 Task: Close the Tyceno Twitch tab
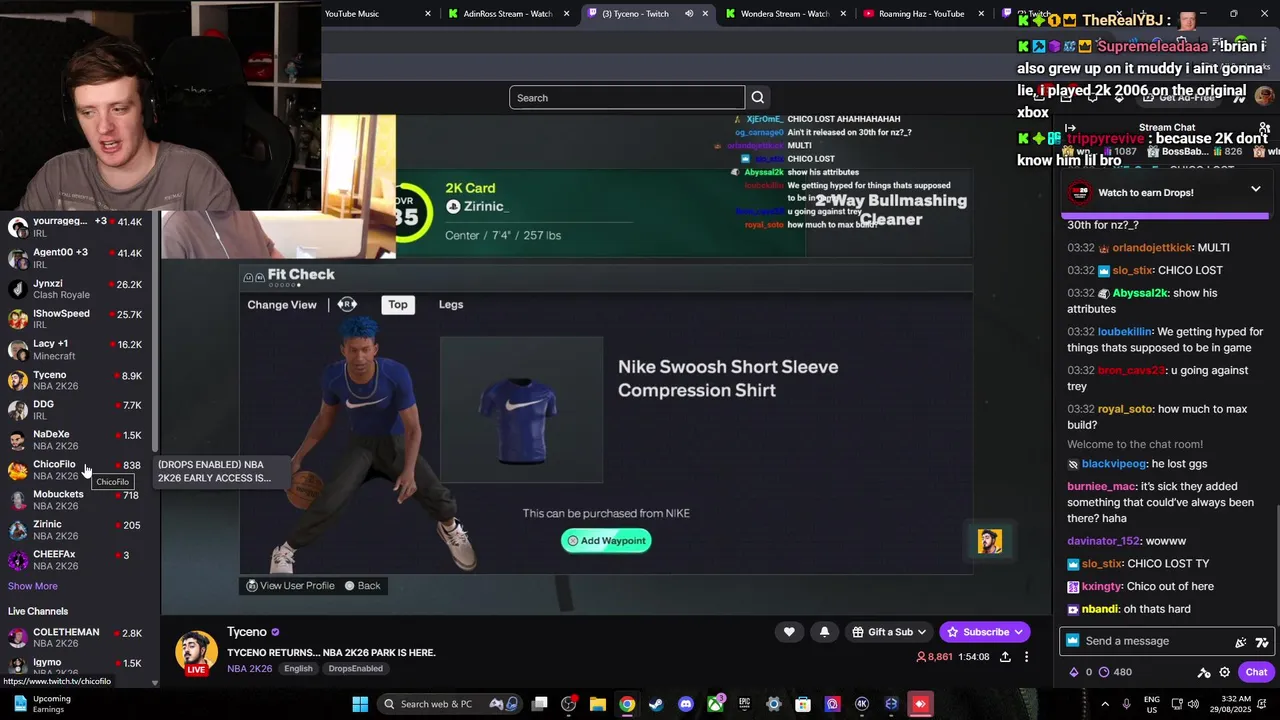coord(705,14)
